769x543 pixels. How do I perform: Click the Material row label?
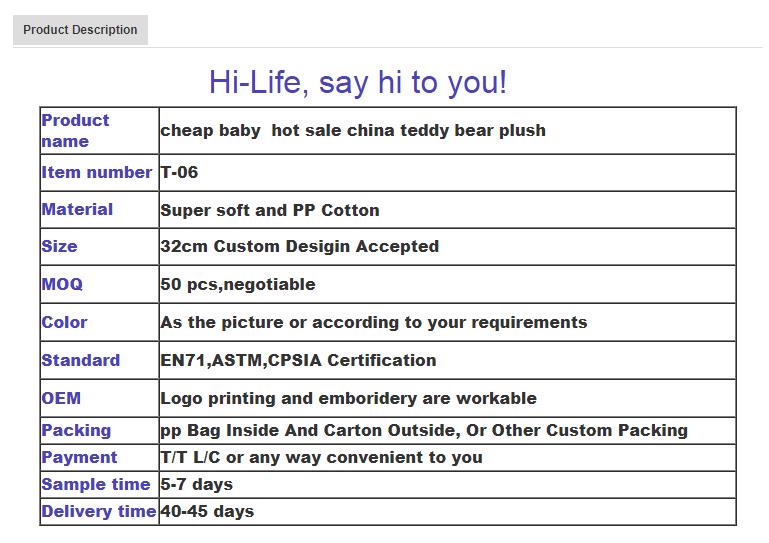[77, 209]
